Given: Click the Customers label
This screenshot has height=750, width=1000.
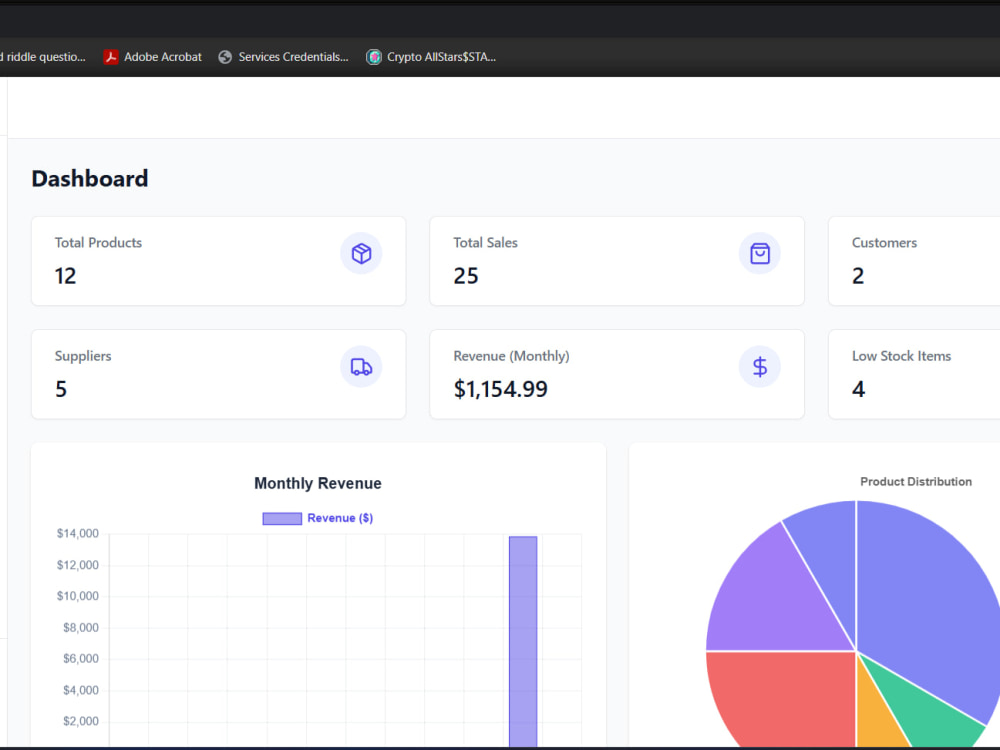Looking at the screenshot, I should point(885,242).
